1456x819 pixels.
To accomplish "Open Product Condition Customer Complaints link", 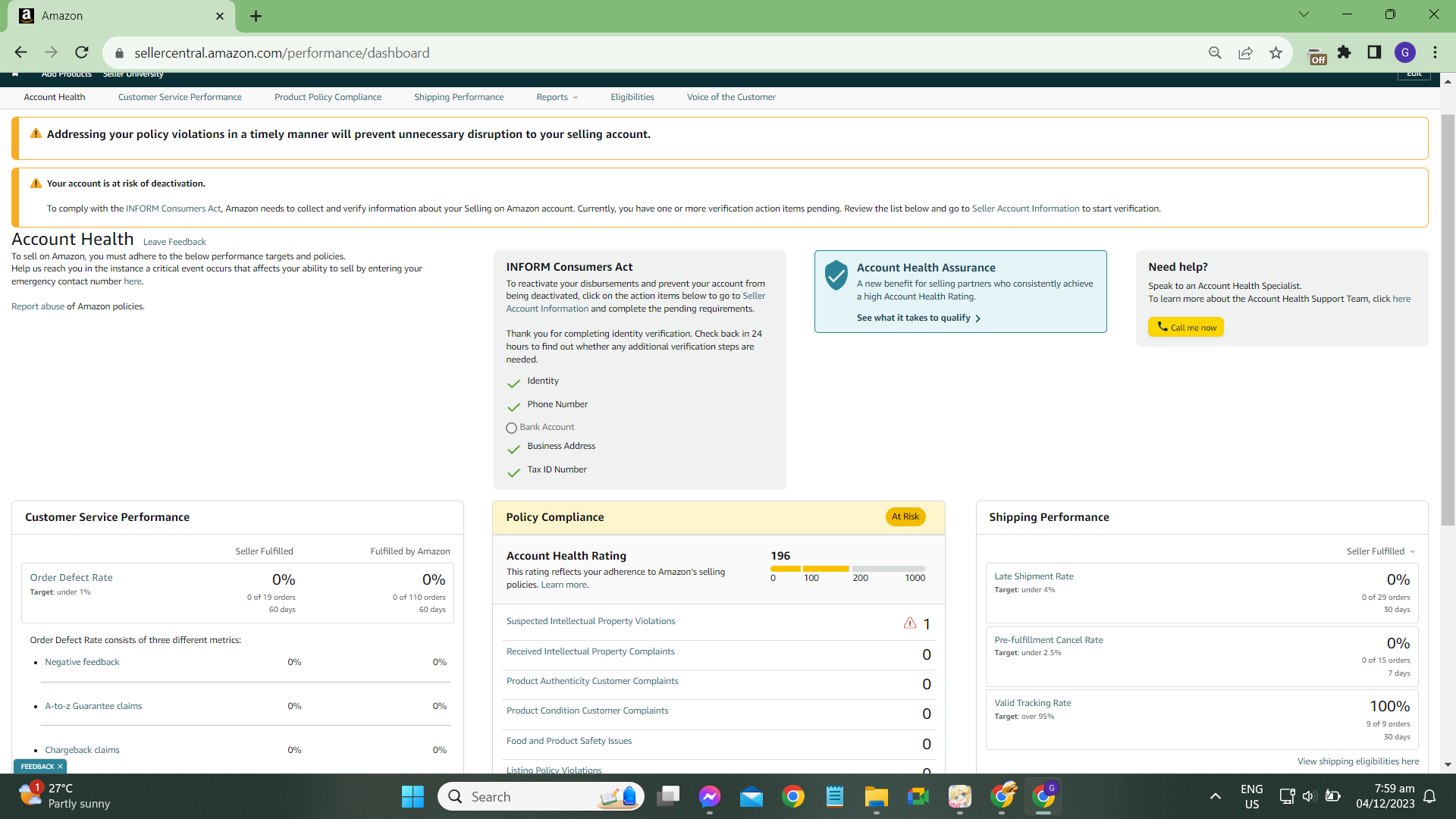I will pyautogui.click(x=588, y=711).
